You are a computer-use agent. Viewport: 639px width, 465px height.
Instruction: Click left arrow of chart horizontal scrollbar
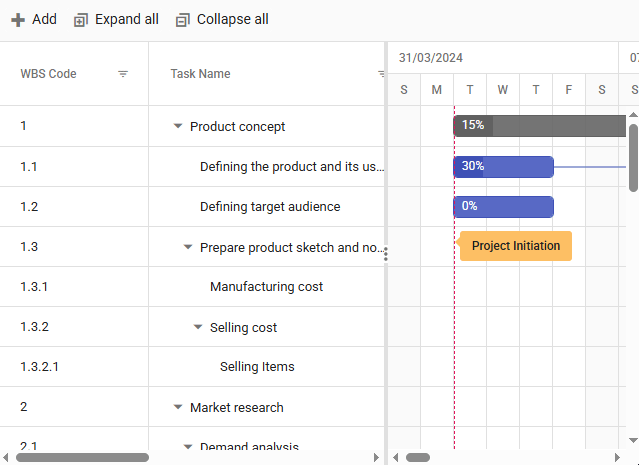[396, 457]
